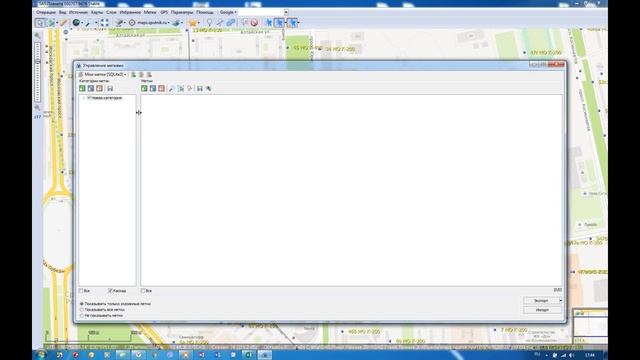Viewport: 640px width, 360px height.
Task: Toggle the 'Все' checkbox under the categories list
Action: click(x=81, y=291)
